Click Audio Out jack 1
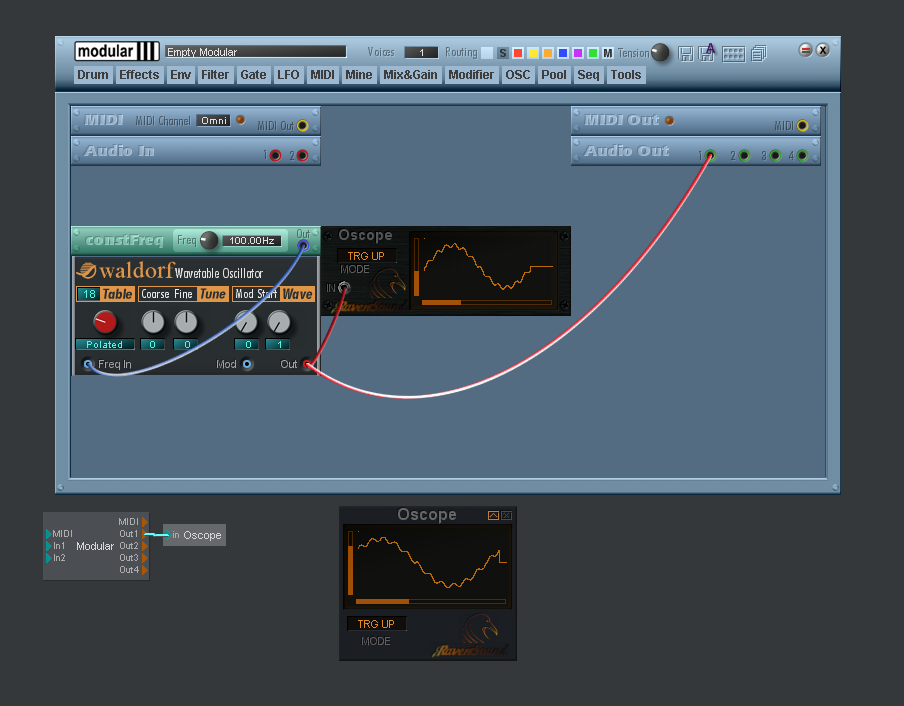Viewport: 904px width, 706px height. coord(710,156)
